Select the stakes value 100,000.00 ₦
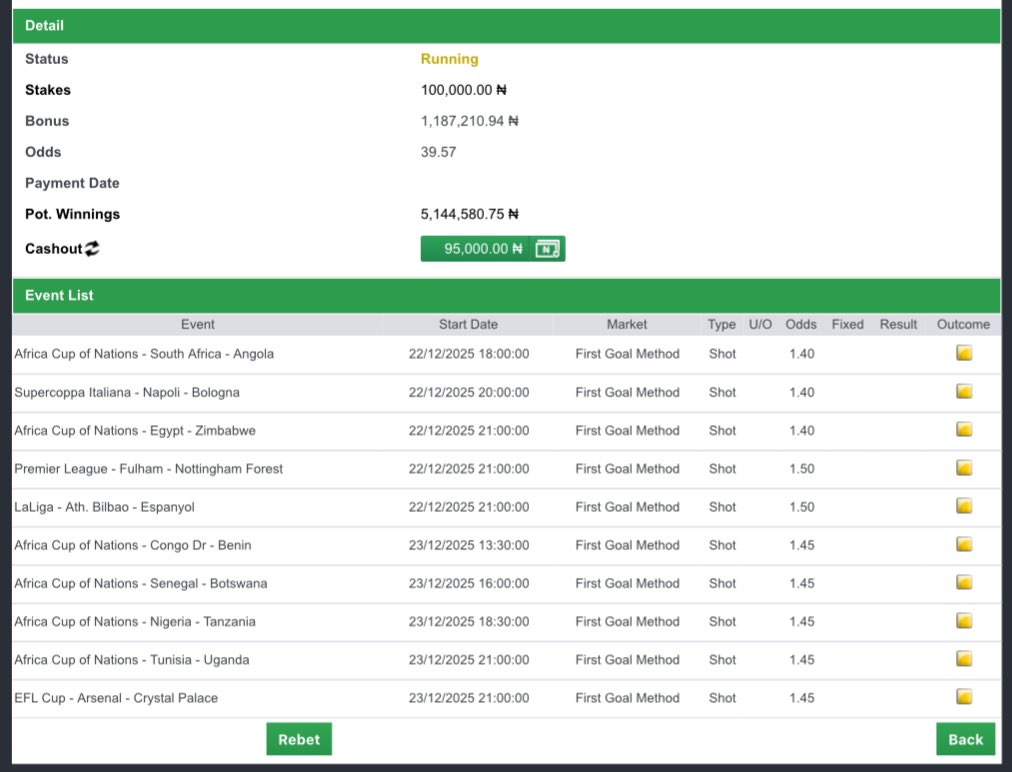The image size is (1012, 772). coord(463,90)
